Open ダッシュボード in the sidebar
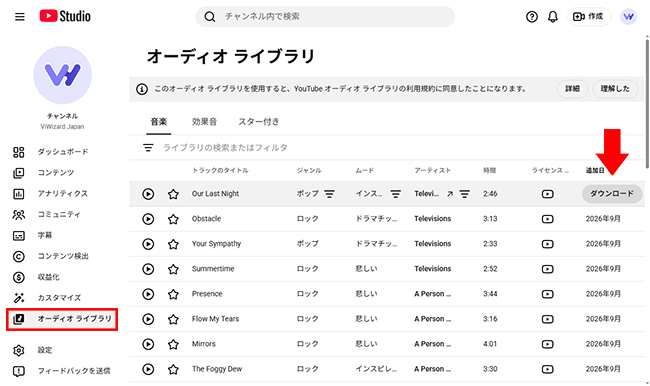Screen dimensions: 650x386 62,152
